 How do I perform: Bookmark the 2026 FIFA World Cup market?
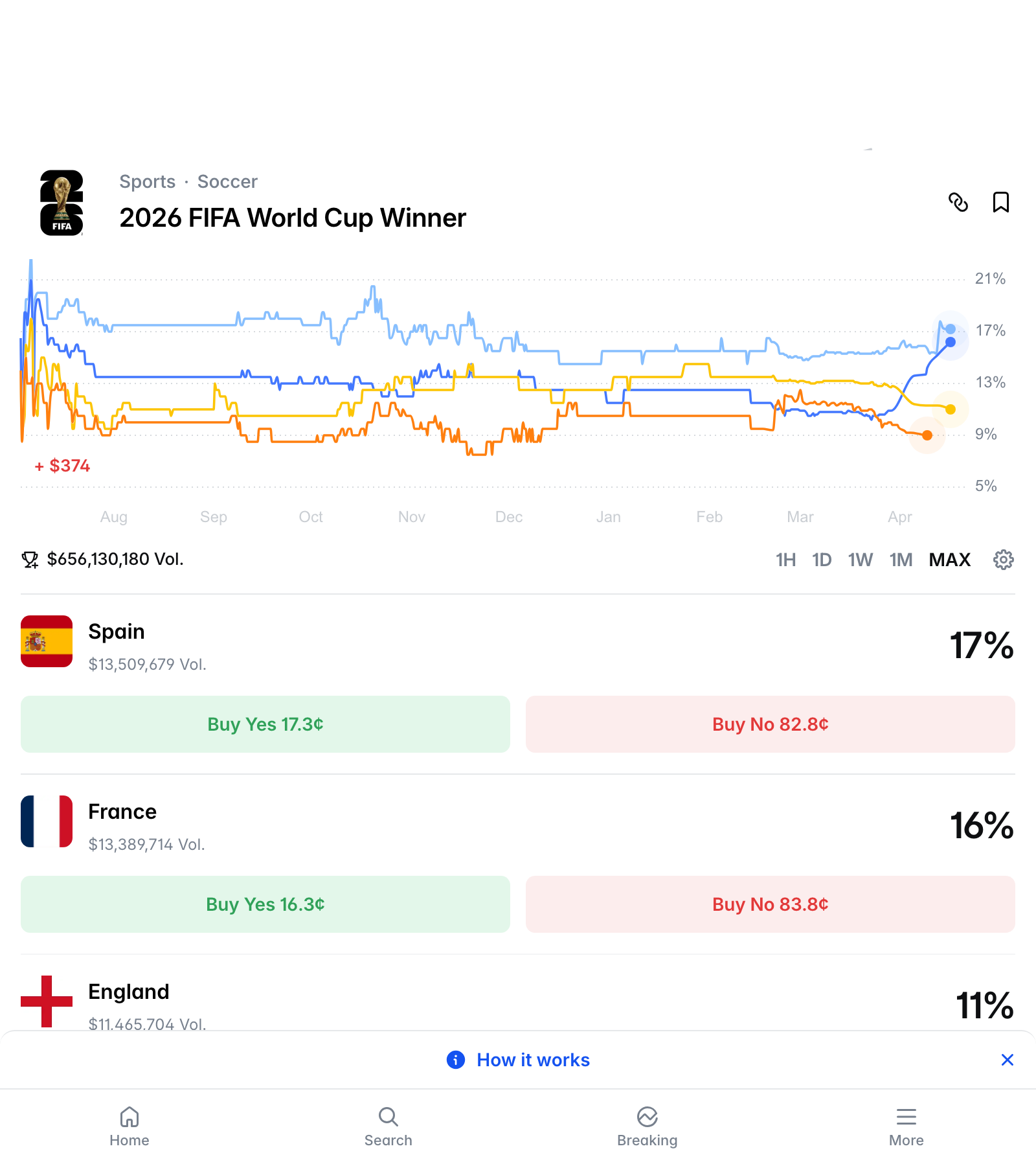pos(1000,203)
